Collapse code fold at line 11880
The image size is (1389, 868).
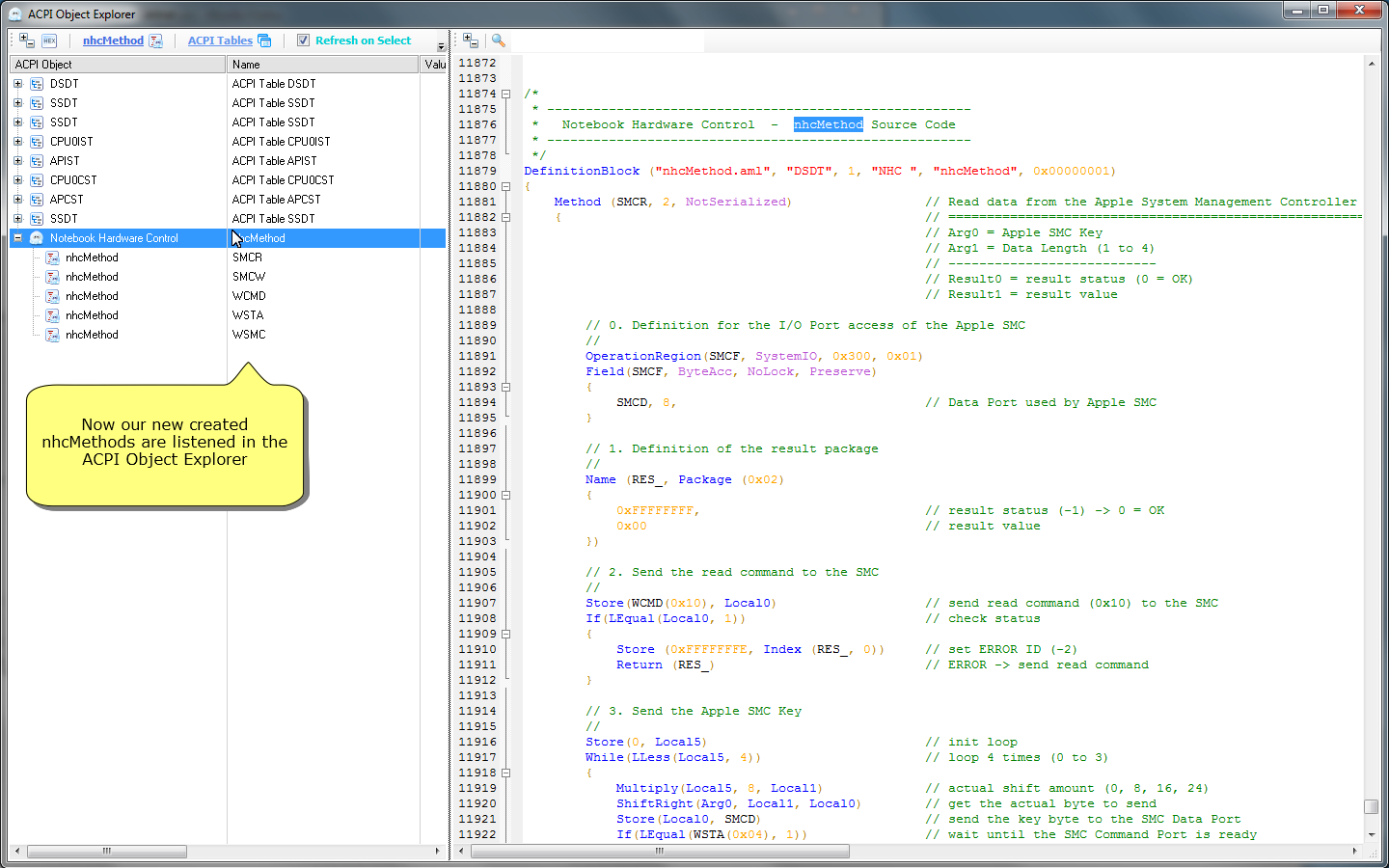505,186
